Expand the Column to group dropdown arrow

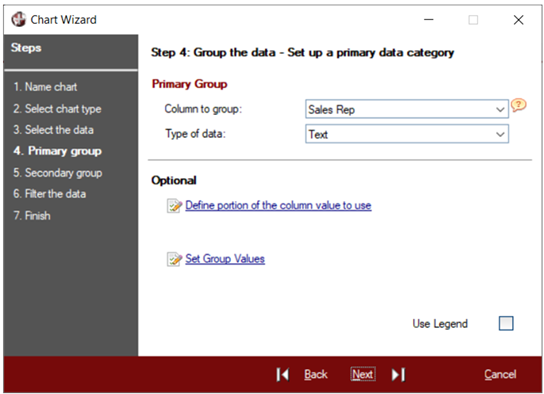click(x=500, y=110)
